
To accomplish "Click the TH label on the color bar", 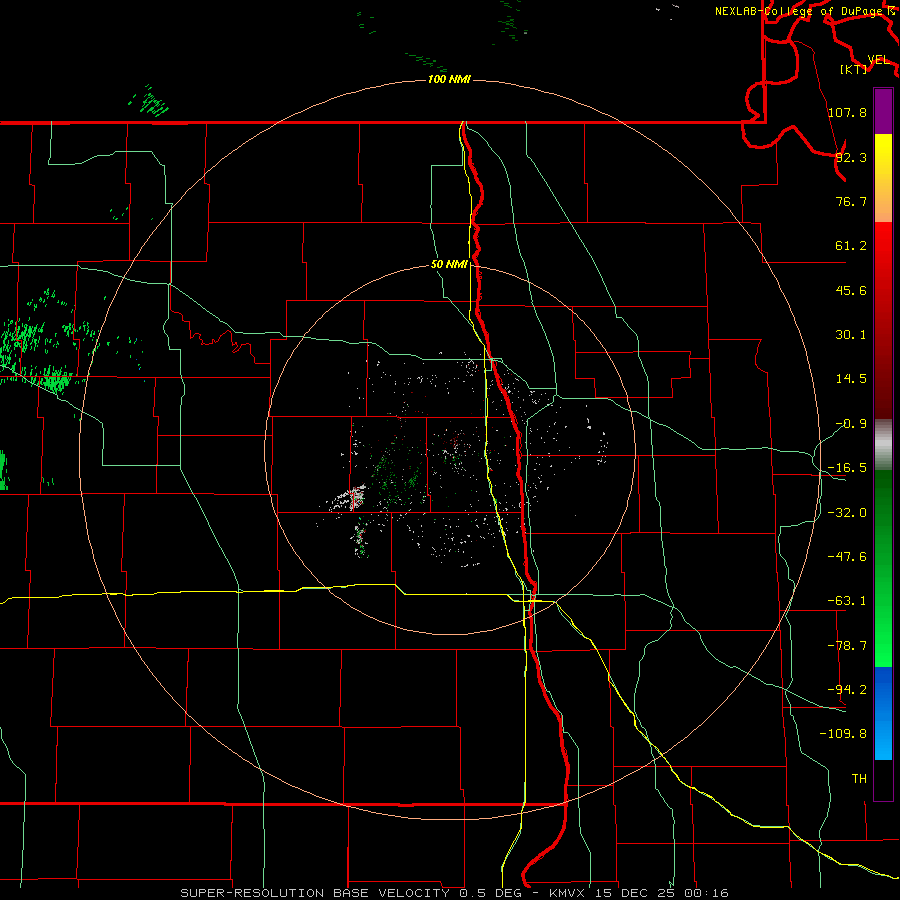I will pos(859,779).
